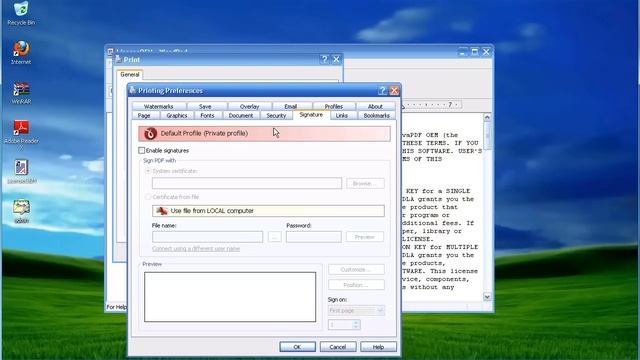
Task: Switch to the Profiles tab
Action: coord(333,106)
